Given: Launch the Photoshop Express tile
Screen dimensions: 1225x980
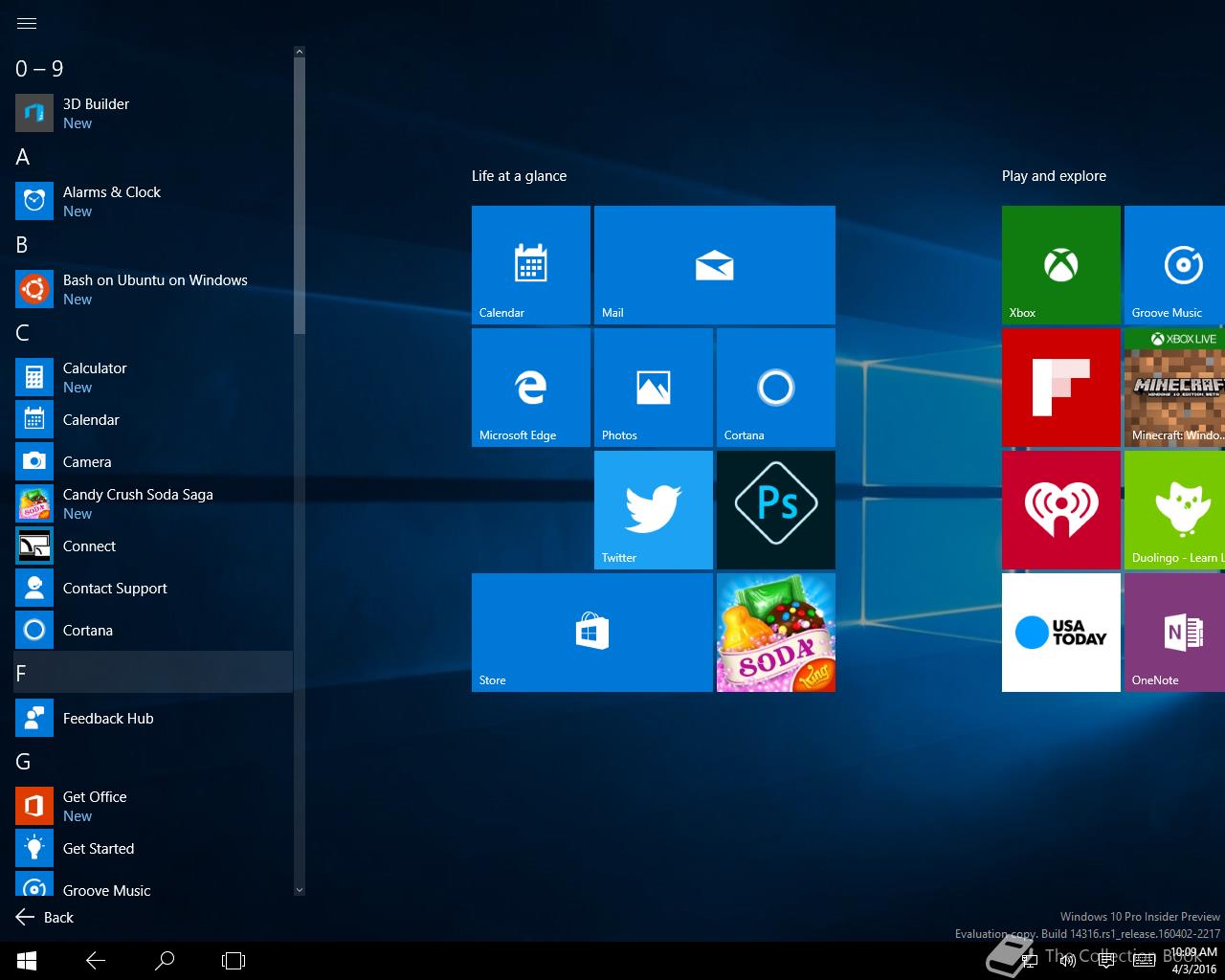Looking at the screenshot, I should [x=776, y=510].
